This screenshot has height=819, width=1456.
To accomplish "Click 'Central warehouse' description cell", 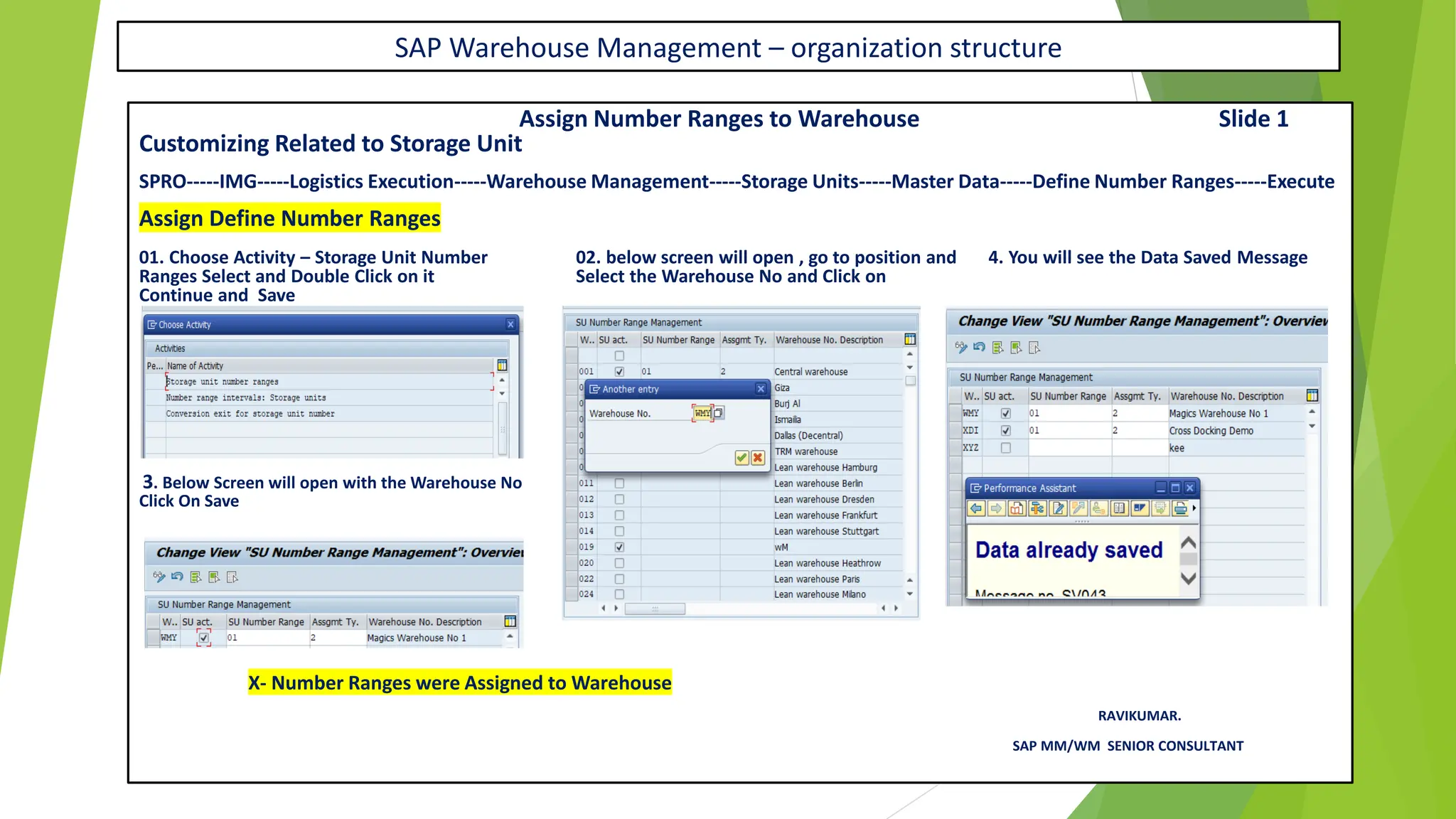I will coord(837,372).
